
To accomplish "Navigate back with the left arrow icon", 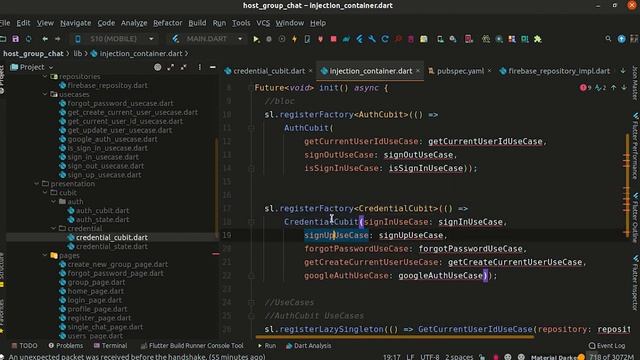I will click(45, 39).
